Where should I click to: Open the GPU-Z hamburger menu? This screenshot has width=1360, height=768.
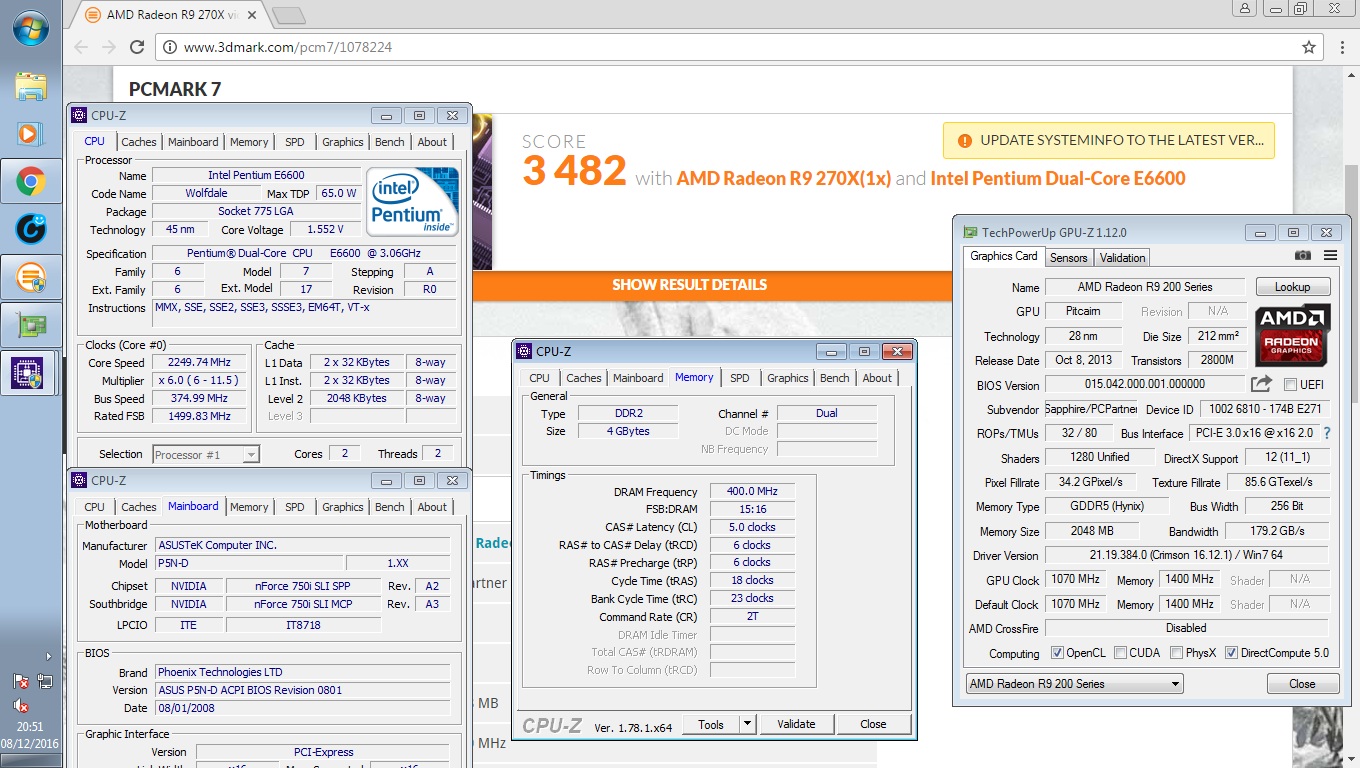[x=1330, y=256]
